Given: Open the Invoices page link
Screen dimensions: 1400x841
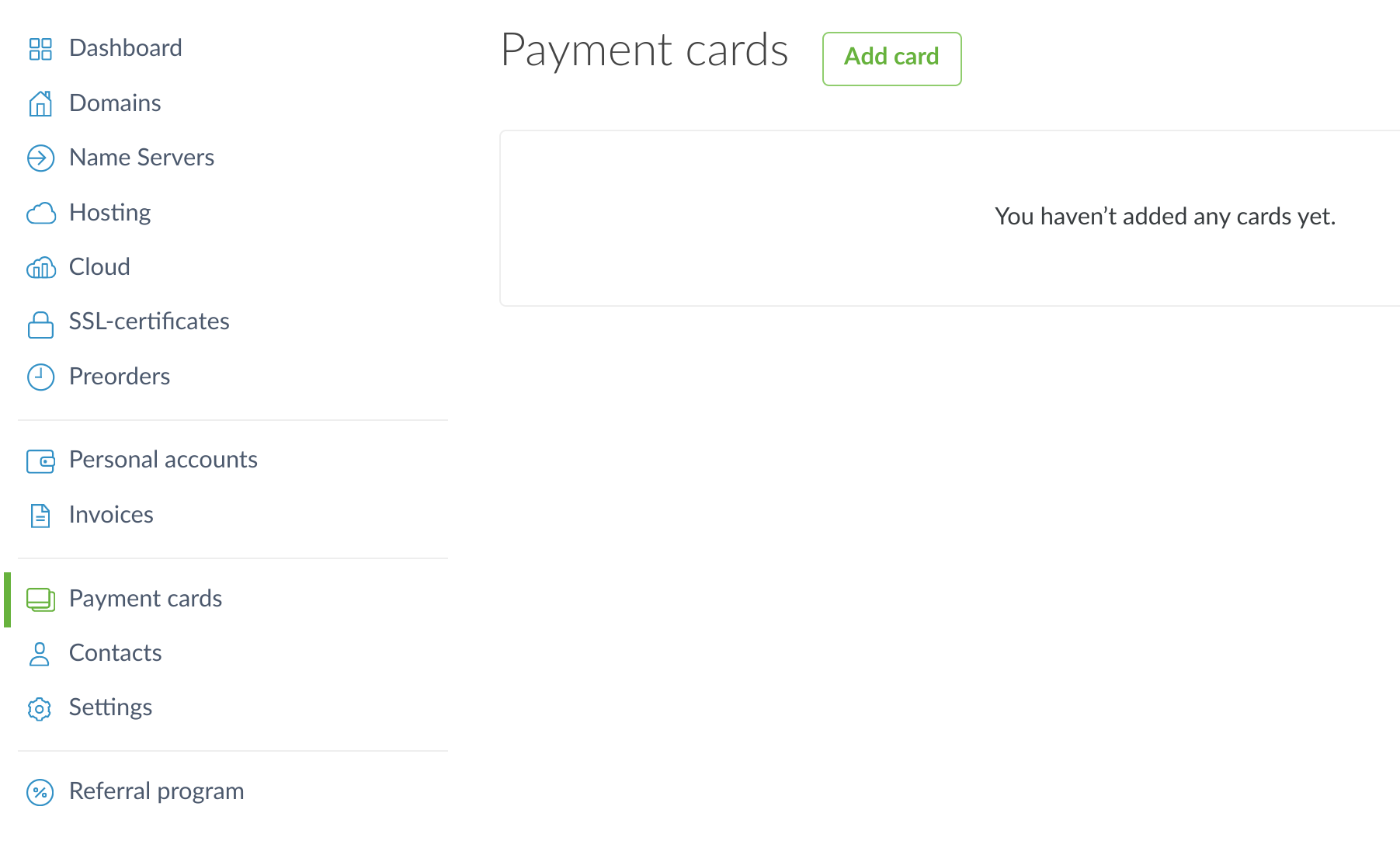Looking at the screenshot, I should coord(111,515).
